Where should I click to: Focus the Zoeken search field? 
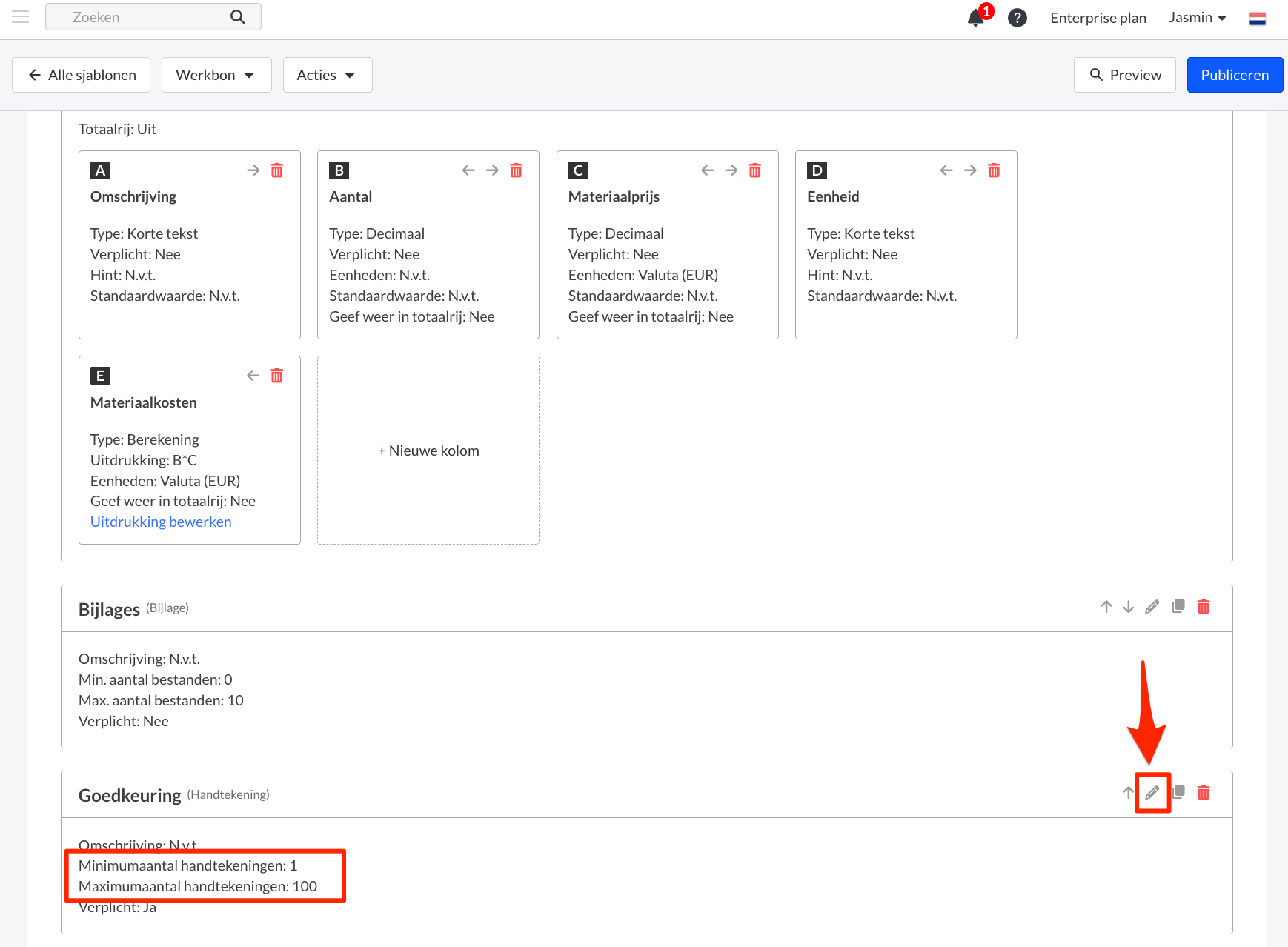[153, 16]
